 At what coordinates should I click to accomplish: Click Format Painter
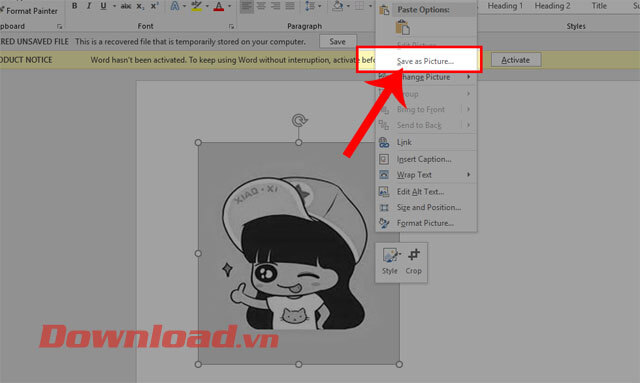(29, 11)
